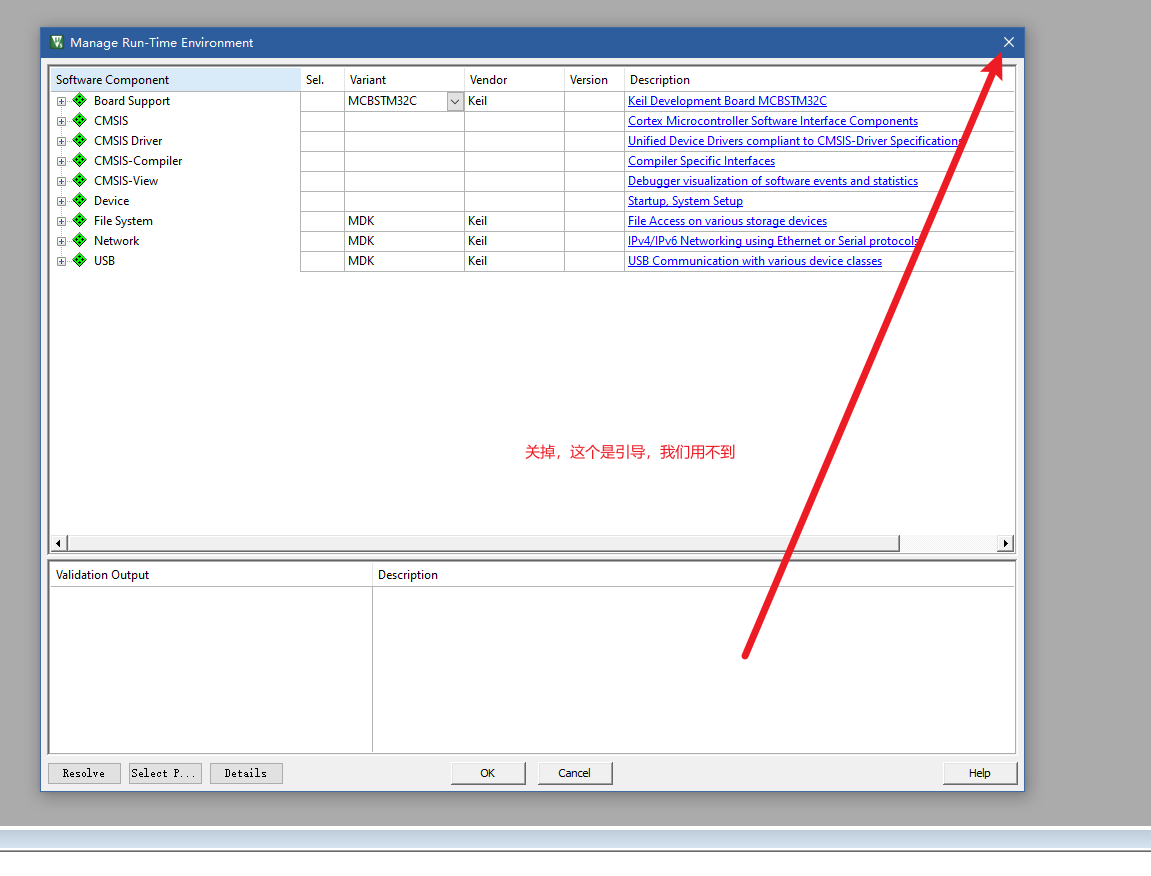This screenshot has height=876, width=1151.
Task: Expand the Device tree node
Action: (x=62, y=201)
